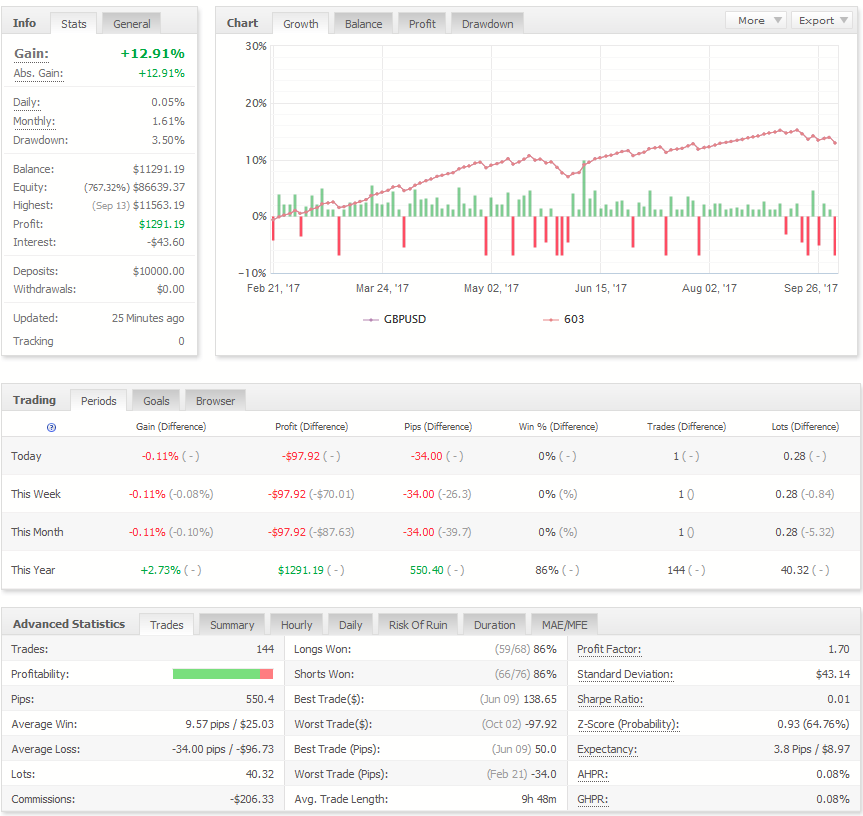
Task: Toggle GBPUSD series in chart legend
Action: point(395,320)
